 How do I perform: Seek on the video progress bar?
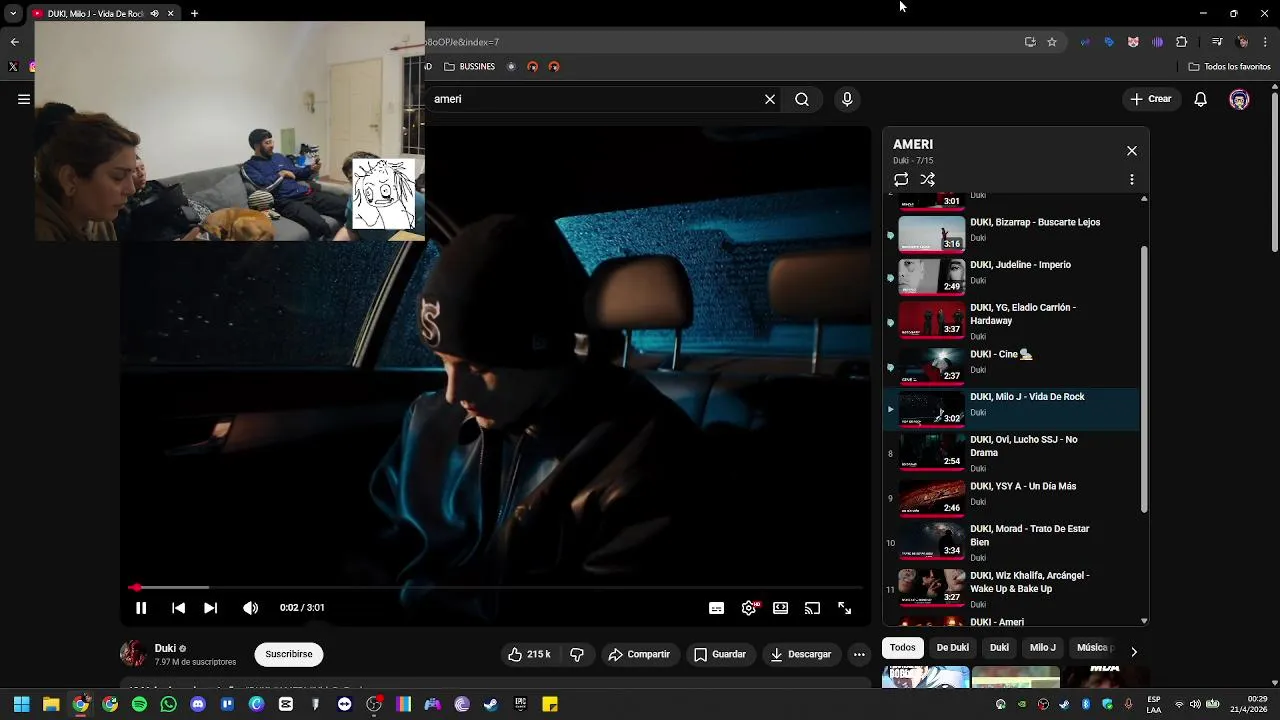[x=496, y=588]
